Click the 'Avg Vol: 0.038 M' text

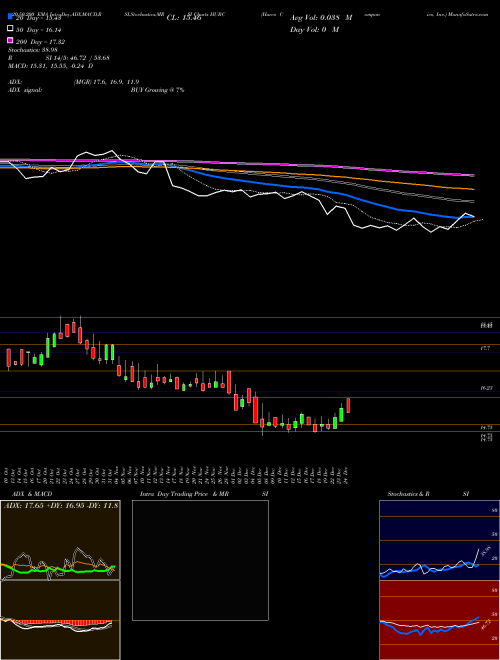[321, 18]
